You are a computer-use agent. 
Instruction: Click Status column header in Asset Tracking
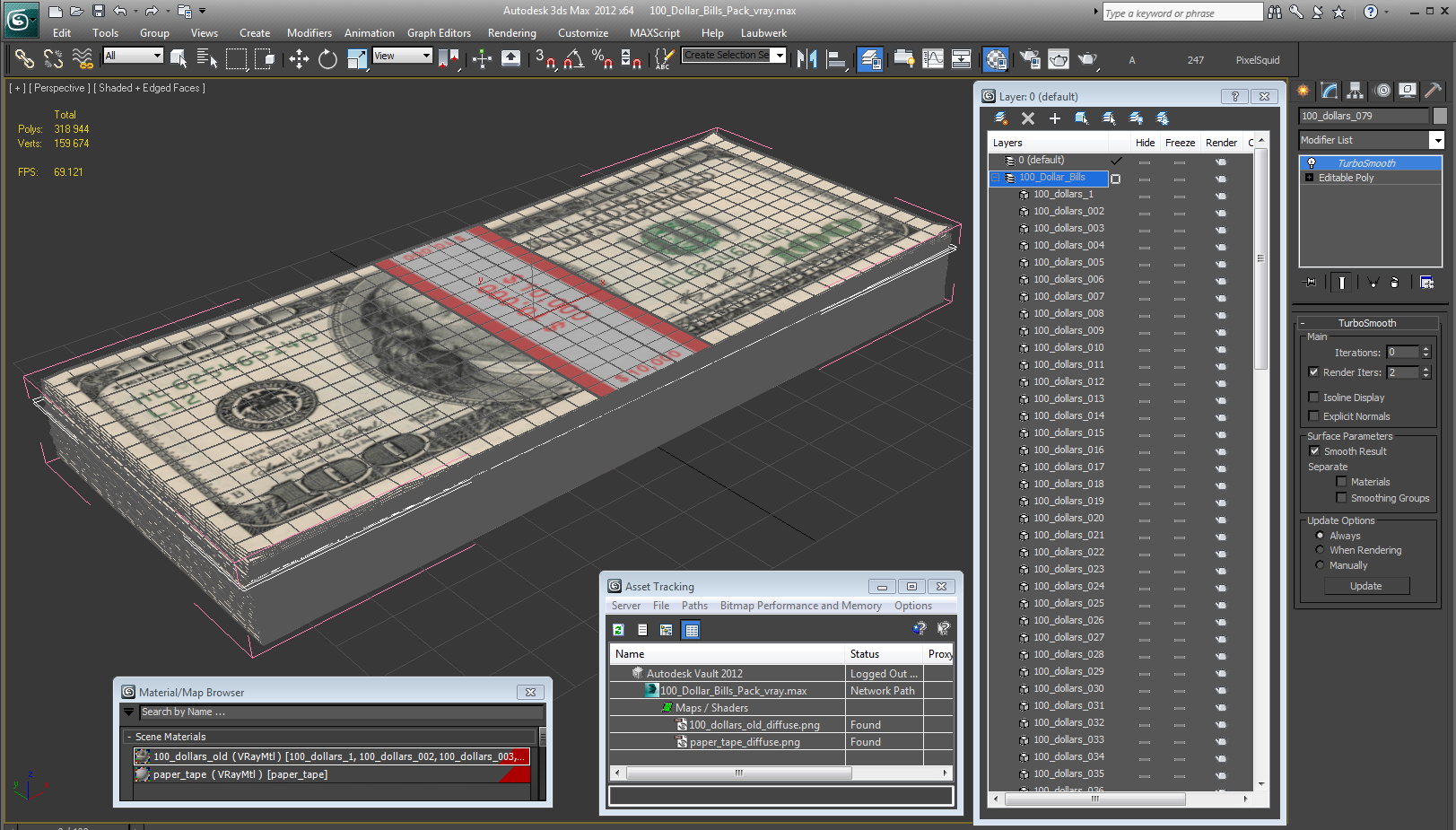(x=884, y=654)
